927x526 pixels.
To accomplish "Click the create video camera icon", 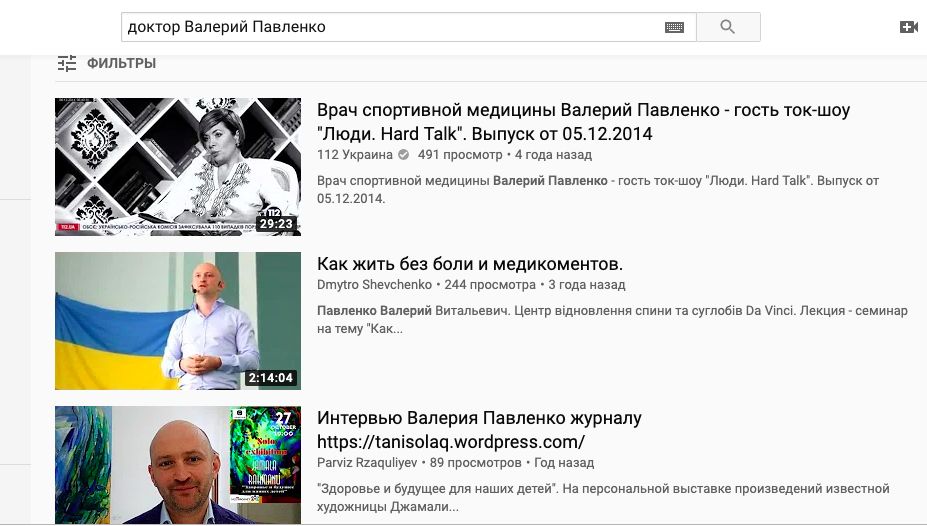I will (x=909, y=27).
